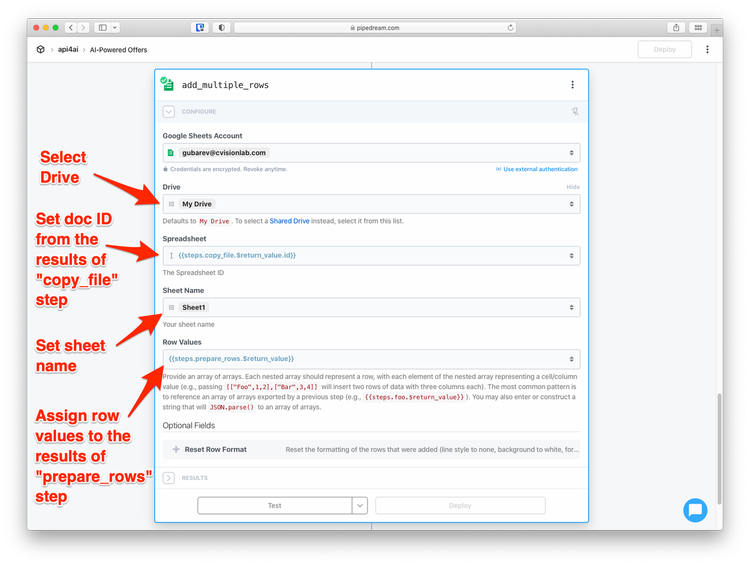This screenshot has width=750, height=566.
Task: Click the Spreadsheet ID input field
Action: coord(371,255)
